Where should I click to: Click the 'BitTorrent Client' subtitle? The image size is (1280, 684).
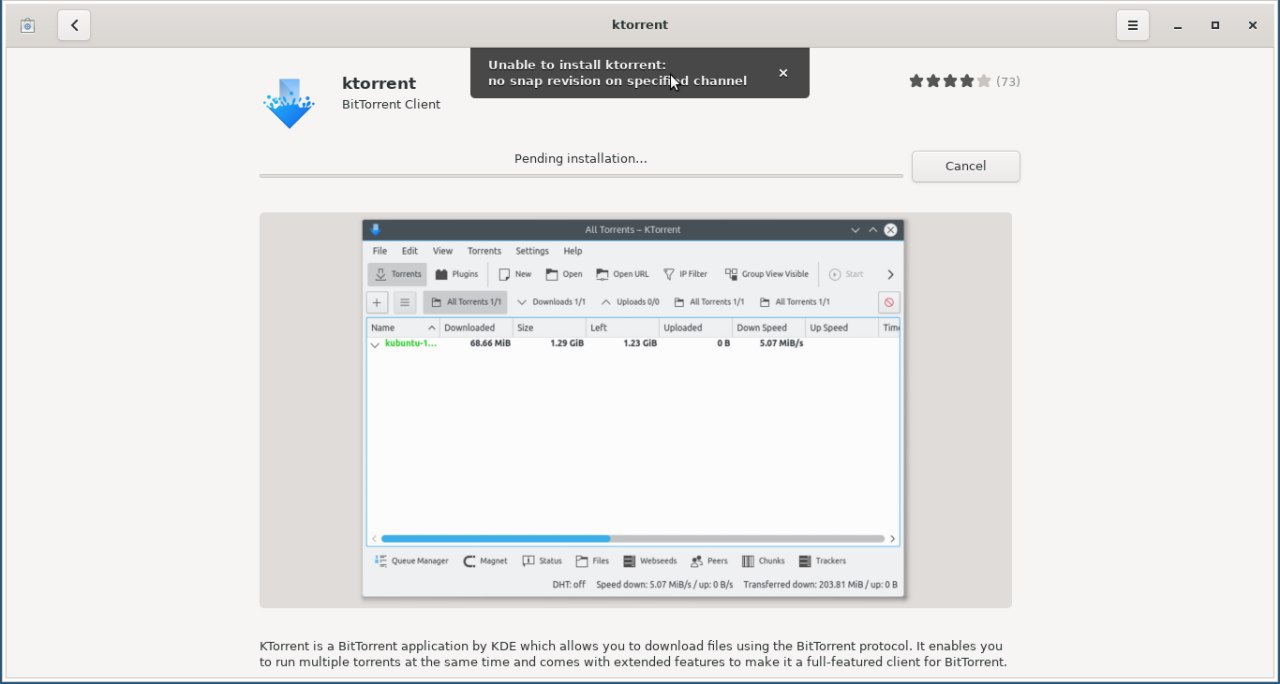(391, 104)
